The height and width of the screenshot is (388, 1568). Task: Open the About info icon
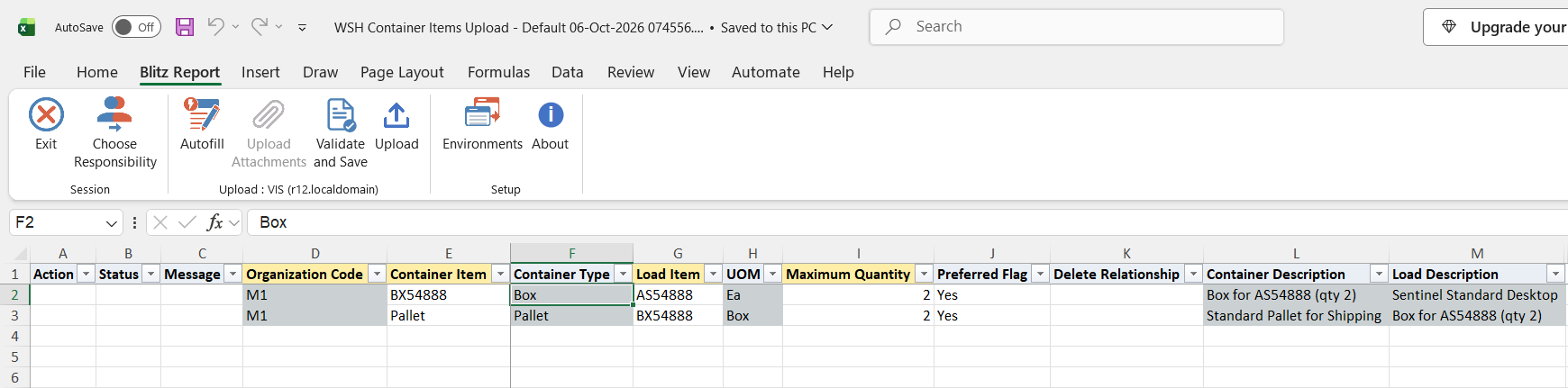click(x=551, y=115)
